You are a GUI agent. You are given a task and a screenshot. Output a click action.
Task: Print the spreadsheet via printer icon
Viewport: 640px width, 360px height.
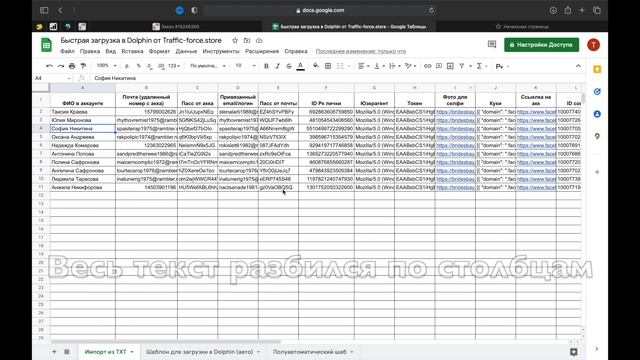(x=72, y=66)
